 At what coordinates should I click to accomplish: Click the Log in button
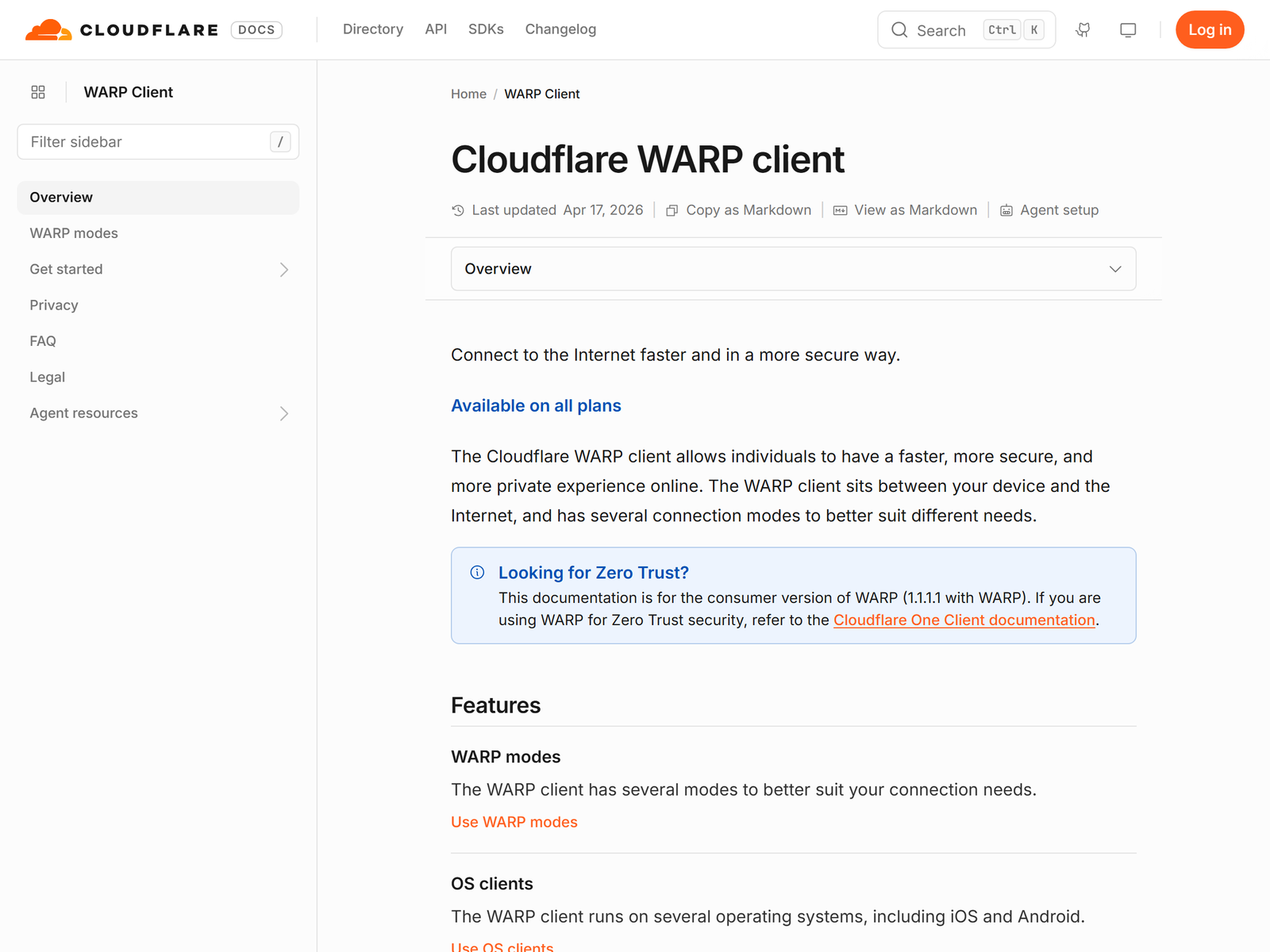click(1210, 30)
